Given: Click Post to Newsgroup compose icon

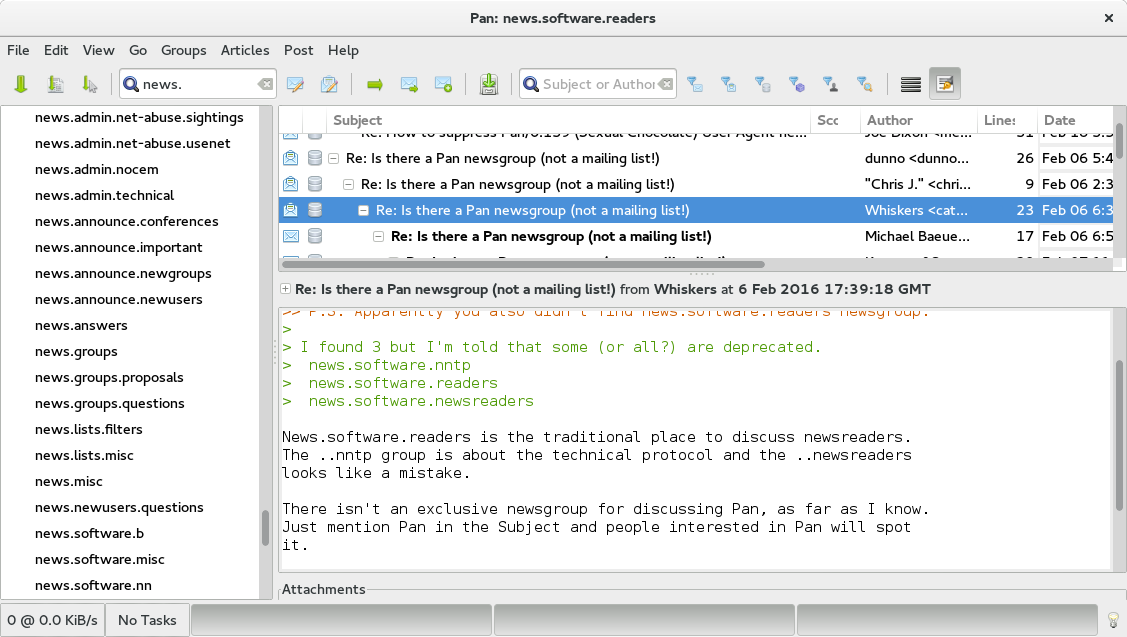Looking at the screenshot, I should 295,85.
